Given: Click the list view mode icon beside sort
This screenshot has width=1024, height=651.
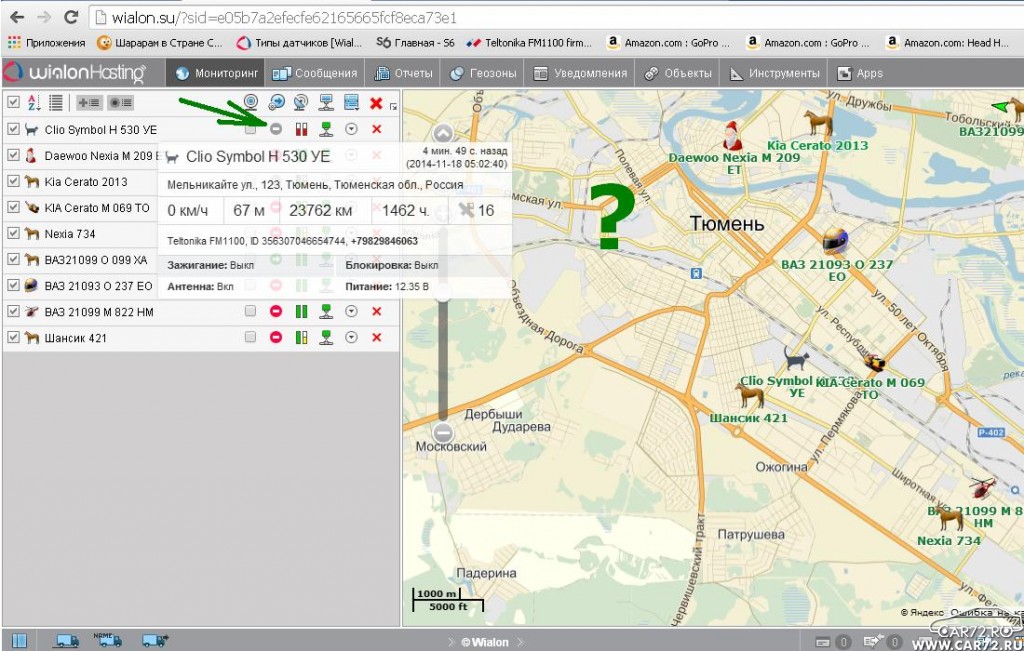Looking at the screenshot, I should coord(56,103).
